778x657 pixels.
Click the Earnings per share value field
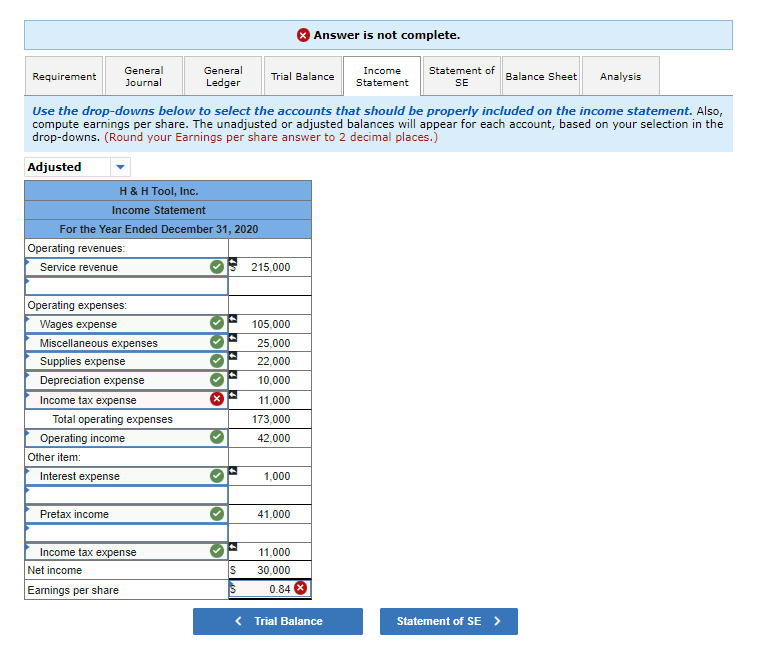click(270, 590)
